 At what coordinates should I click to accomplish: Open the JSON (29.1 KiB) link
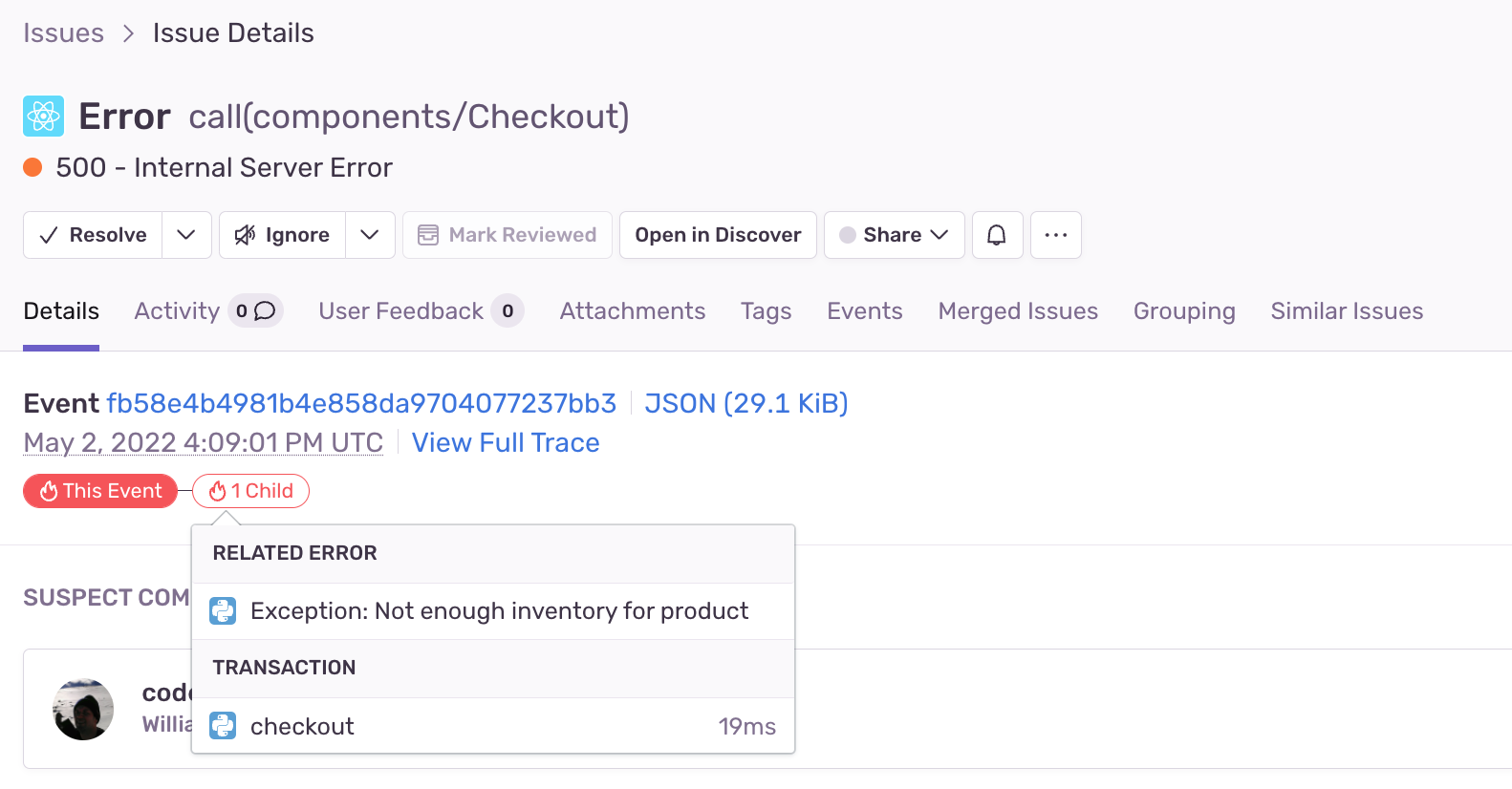click(x=745, y=403)
